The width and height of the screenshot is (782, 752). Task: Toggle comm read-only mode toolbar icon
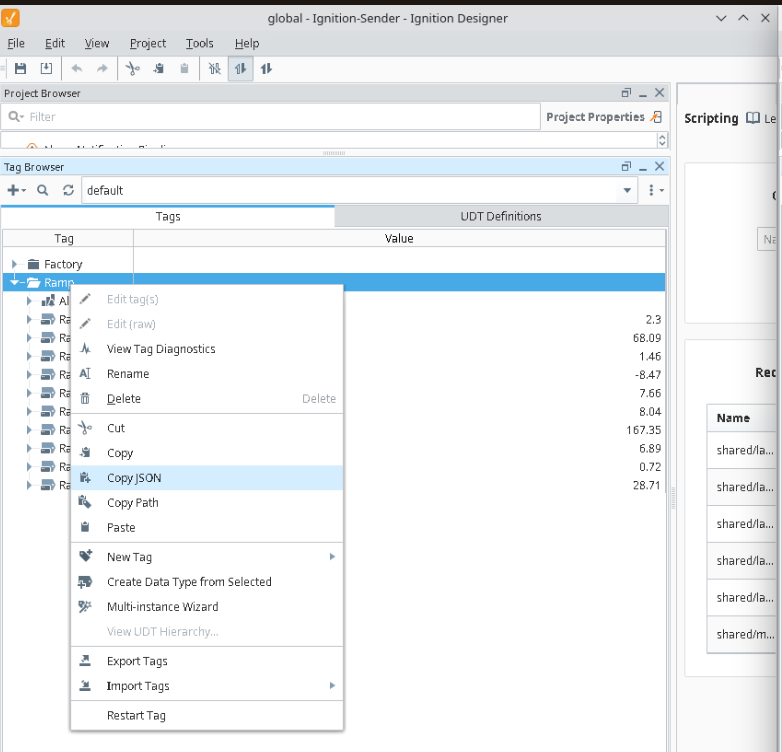[x=240, y=68]
